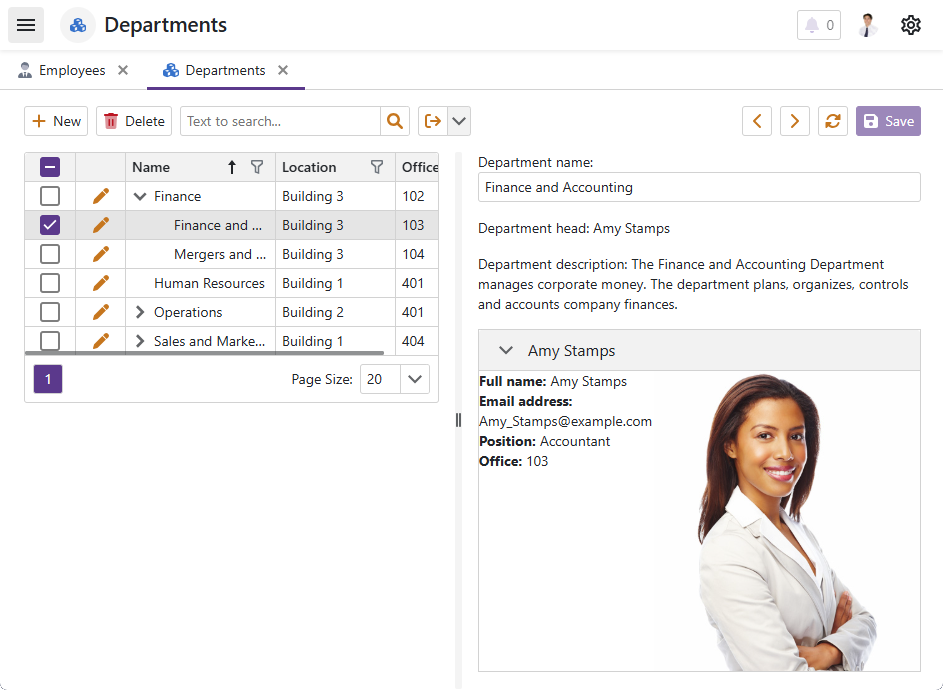943x690 pixels.
Task: Open the Location column filter
Action: (x=376, y=167)
